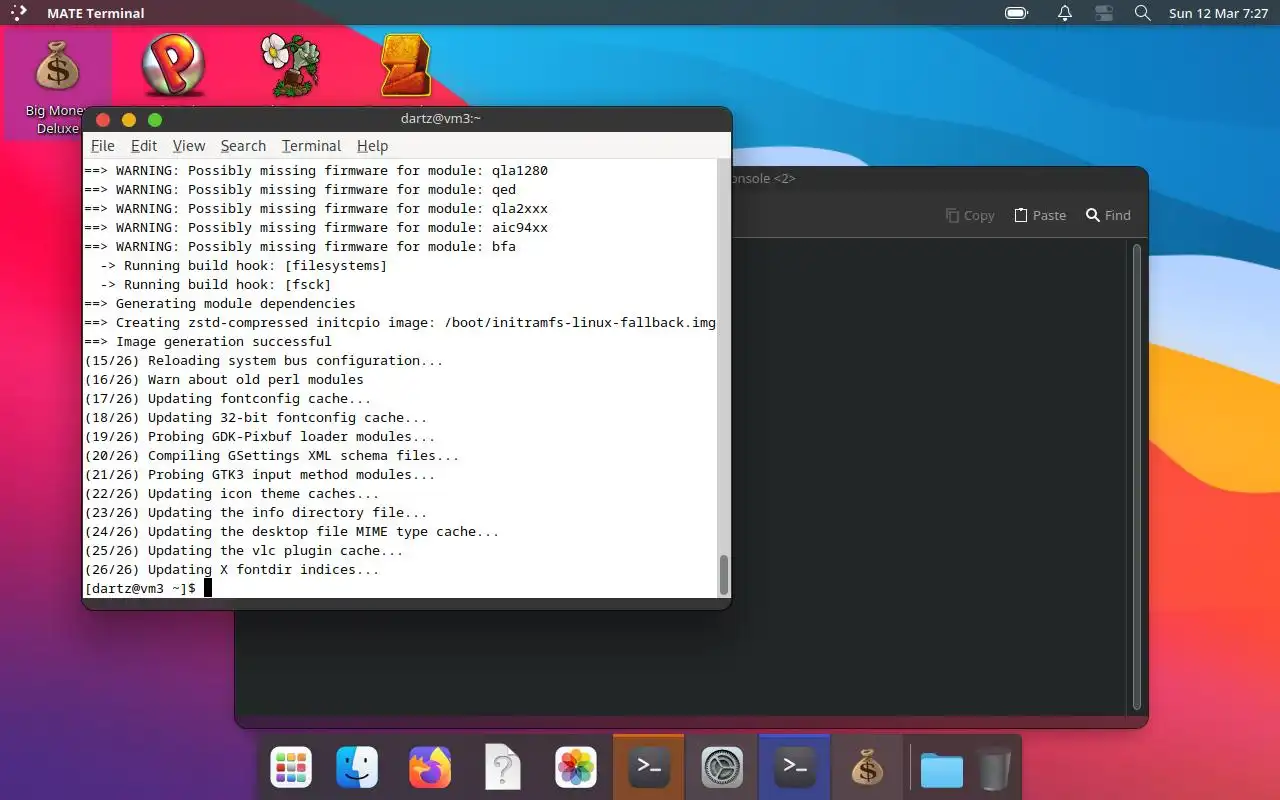Viewport: 1280px width, 800px height.
Task: Click "(22/26) Updating icon theme caches..." line
Action: [x=232, y=494]
